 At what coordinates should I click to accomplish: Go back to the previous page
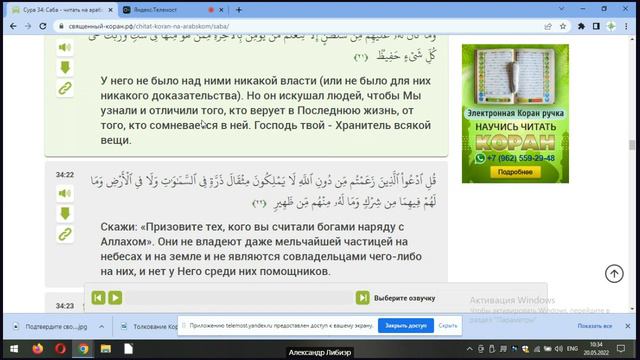click(13, 26)
